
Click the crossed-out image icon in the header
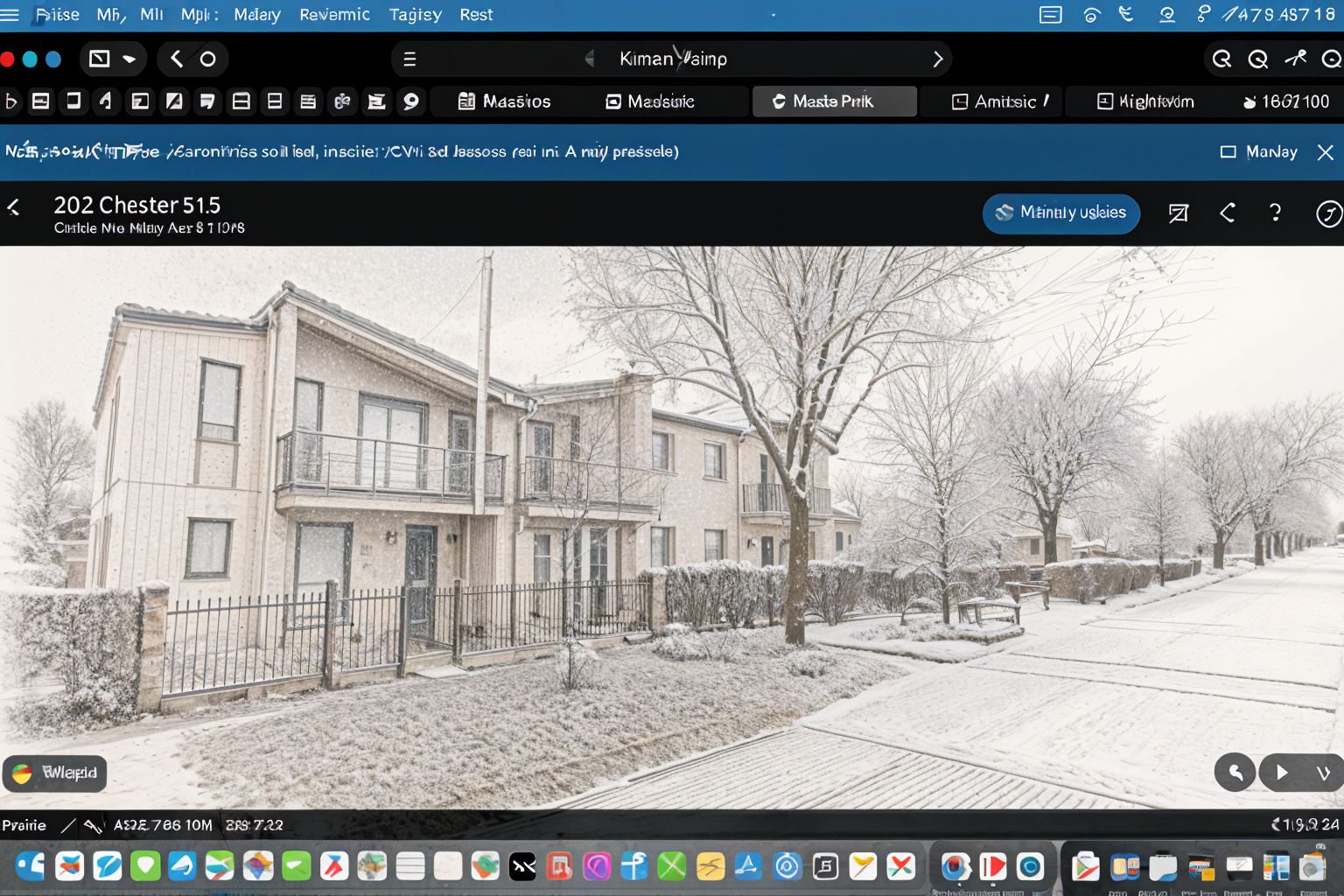pos(1179,213)
